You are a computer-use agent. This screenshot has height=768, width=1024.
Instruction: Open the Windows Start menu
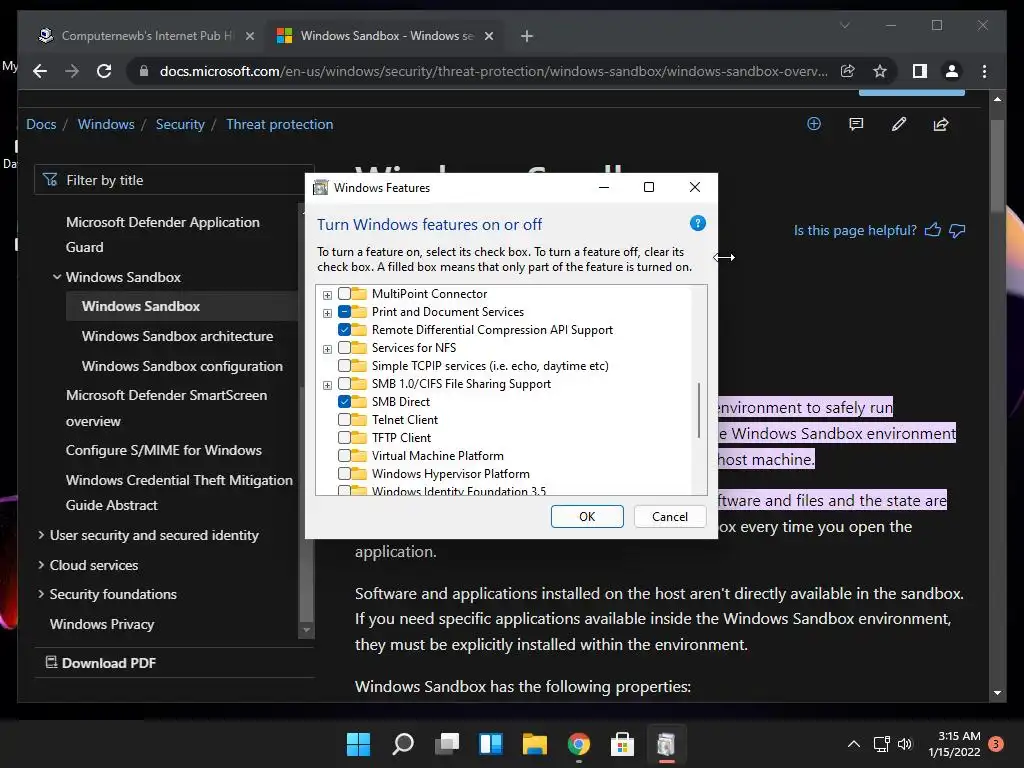[358, 744]
